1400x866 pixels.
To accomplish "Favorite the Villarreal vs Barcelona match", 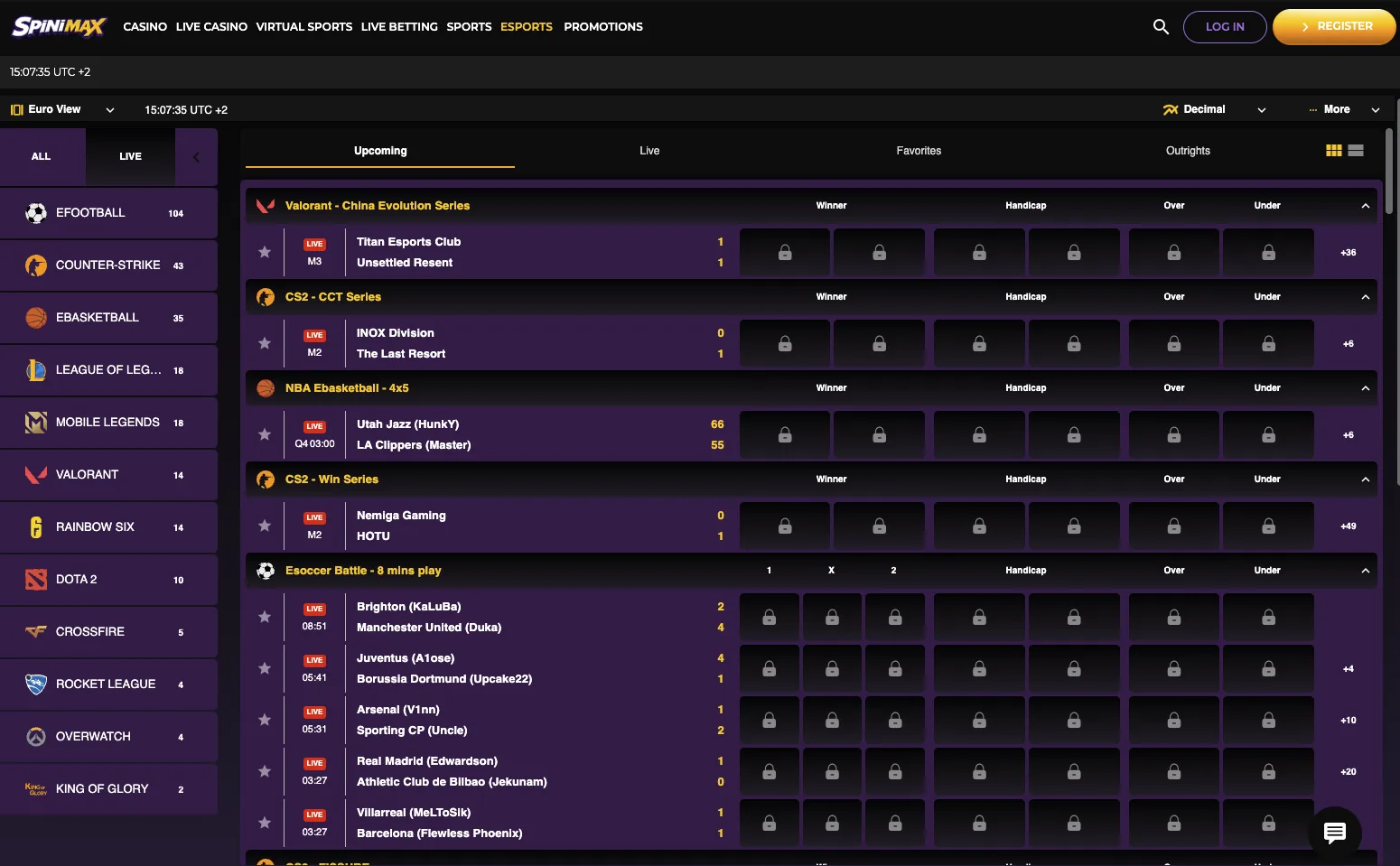I will tap(265, 823).
